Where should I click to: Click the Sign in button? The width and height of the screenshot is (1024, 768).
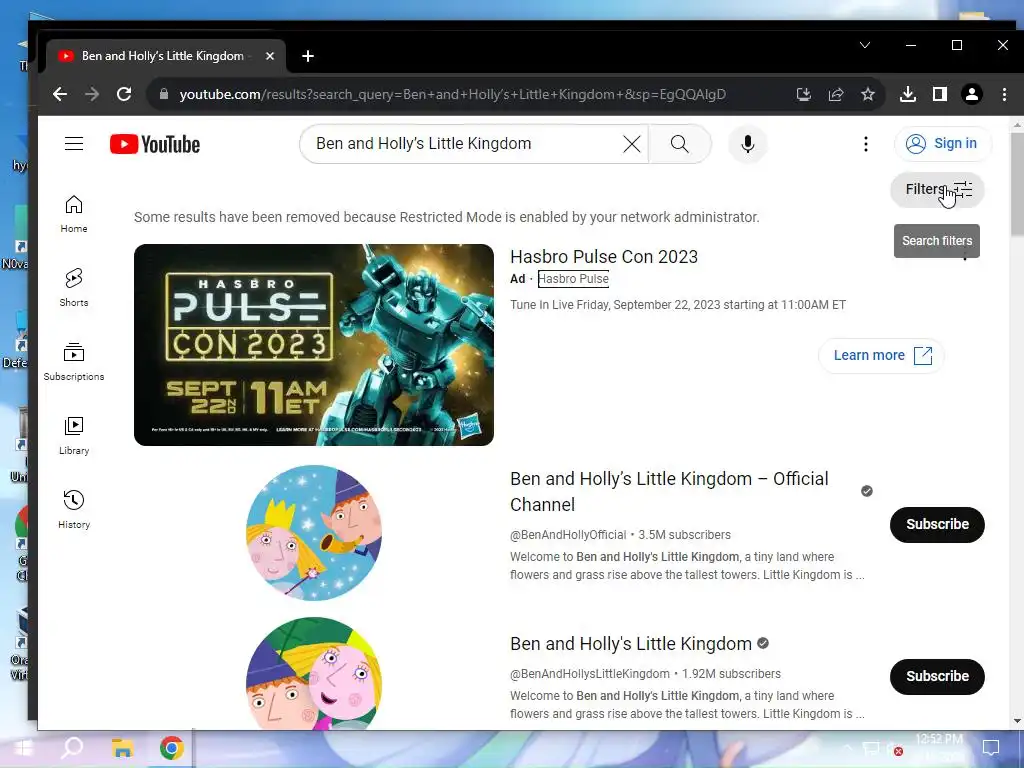point(942,144)
